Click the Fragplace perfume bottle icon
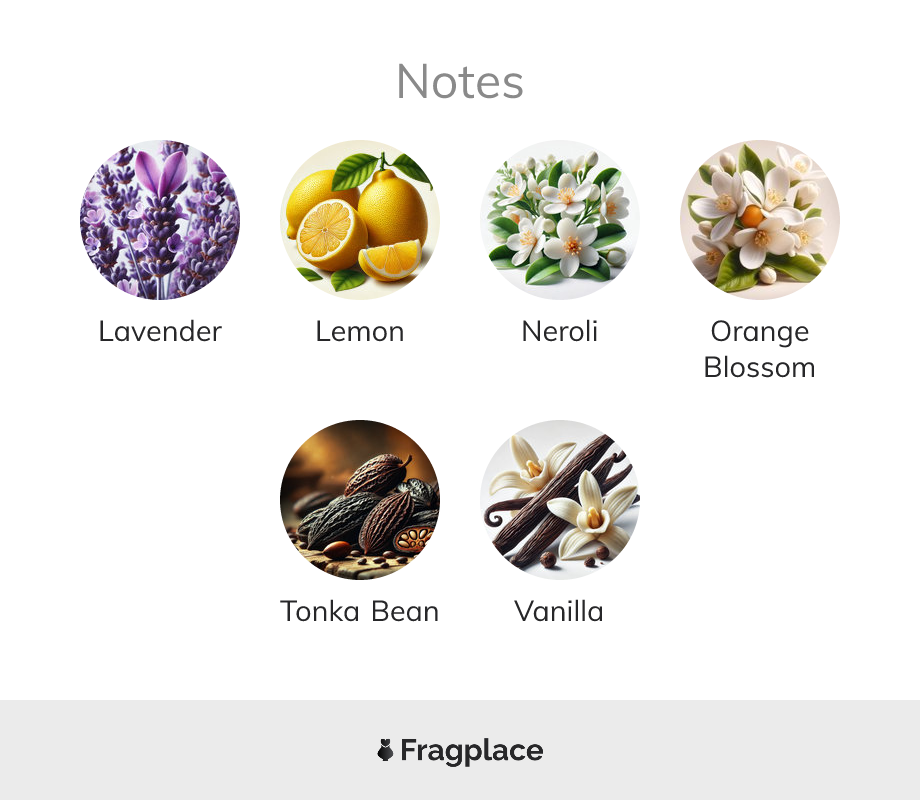 pyautogui.click(x=385, y=750)
